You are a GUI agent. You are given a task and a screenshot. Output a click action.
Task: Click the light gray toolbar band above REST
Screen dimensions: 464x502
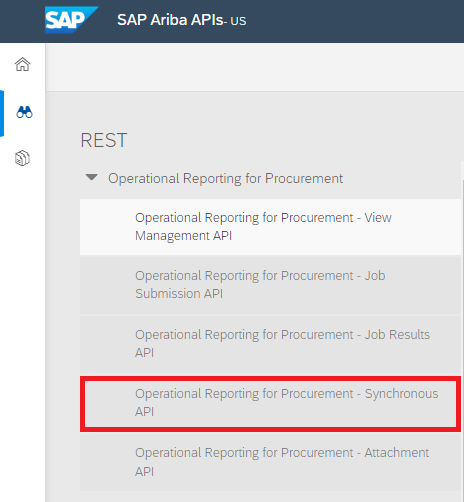tap(255, 67)
